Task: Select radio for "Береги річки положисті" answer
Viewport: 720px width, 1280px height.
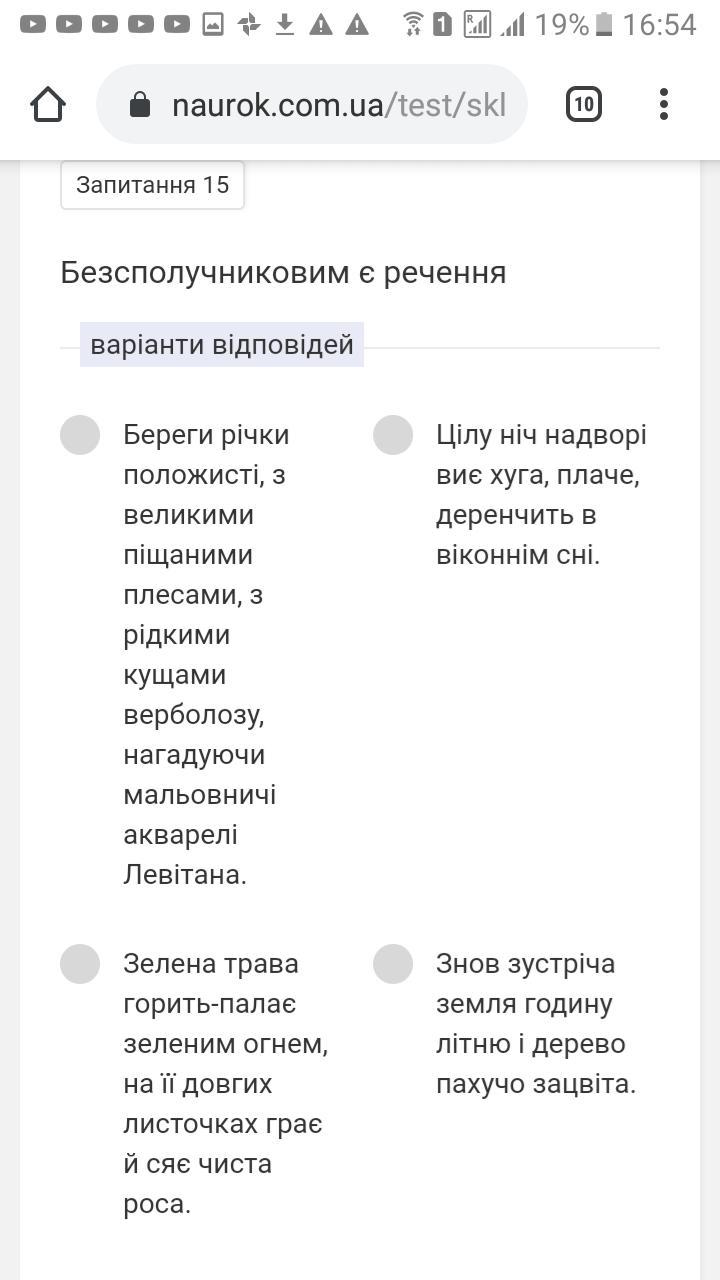Action: click(x=80, y=435)
